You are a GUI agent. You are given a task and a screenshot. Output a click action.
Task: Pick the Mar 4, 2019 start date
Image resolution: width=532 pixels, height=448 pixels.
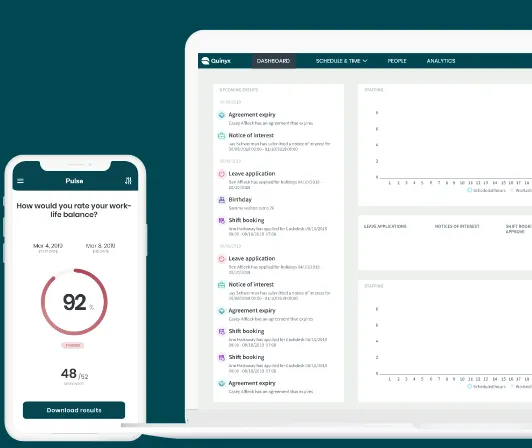click(48, 247)
